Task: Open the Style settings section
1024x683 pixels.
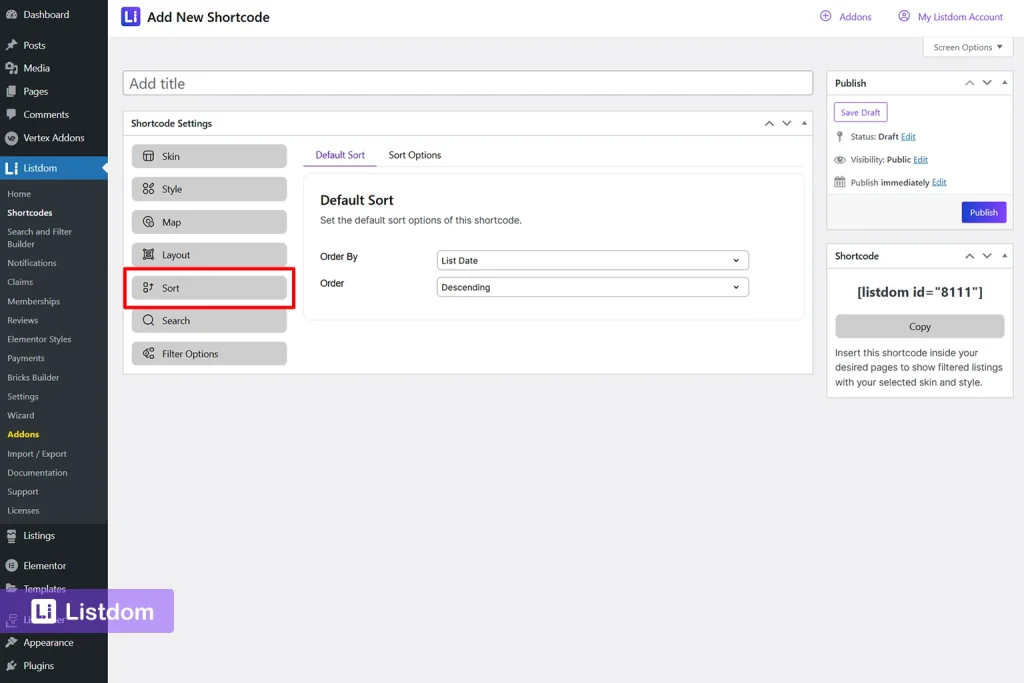Action: click(x=208, y=188)
